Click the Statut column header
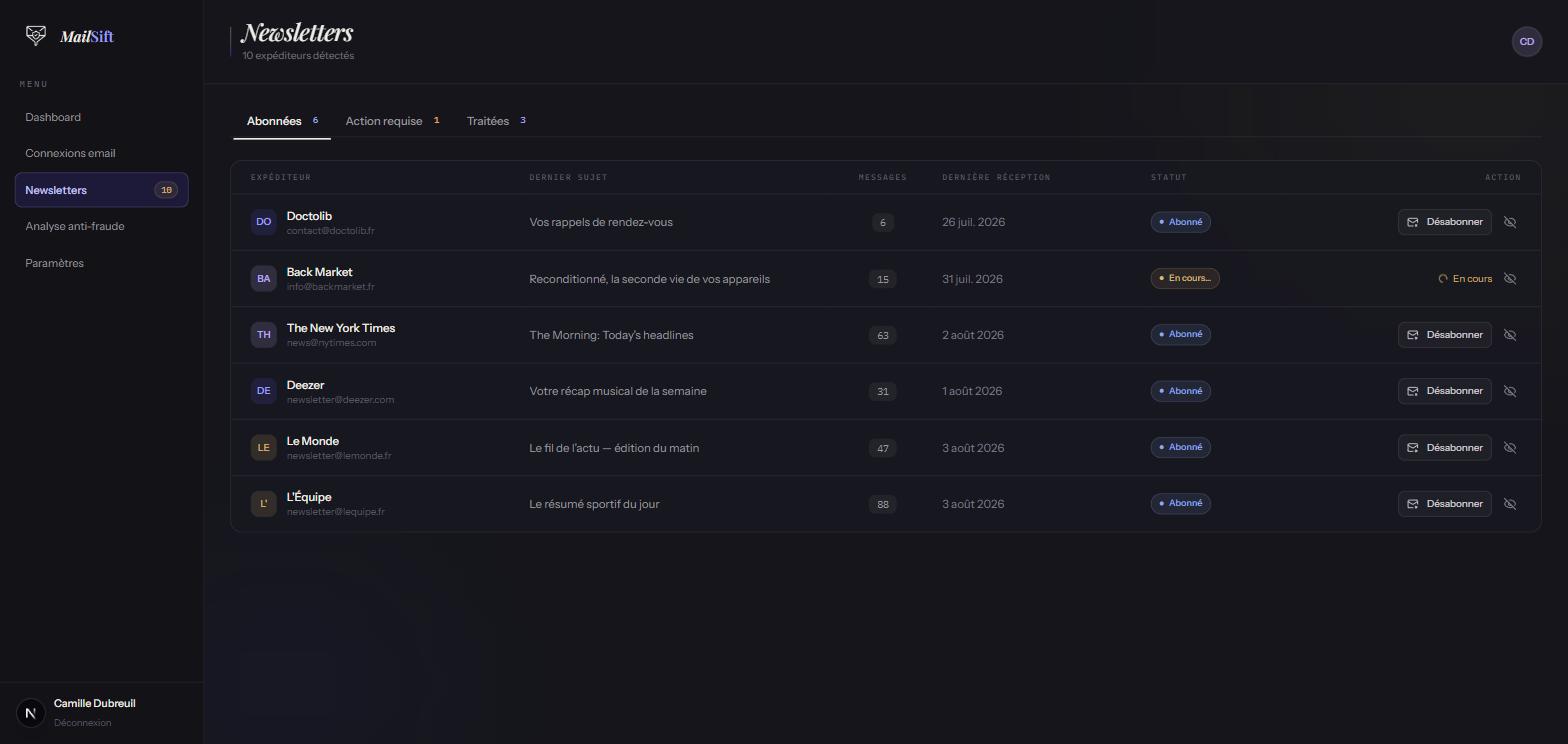 [x=1168, y=177]
